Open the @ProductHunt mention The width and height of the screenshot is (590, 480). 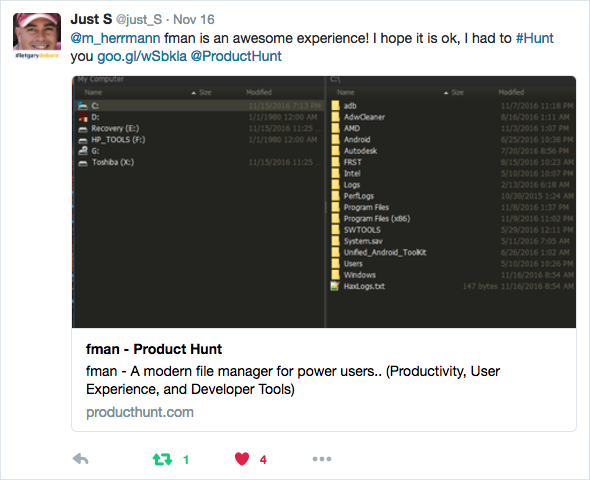coord(236,56)
